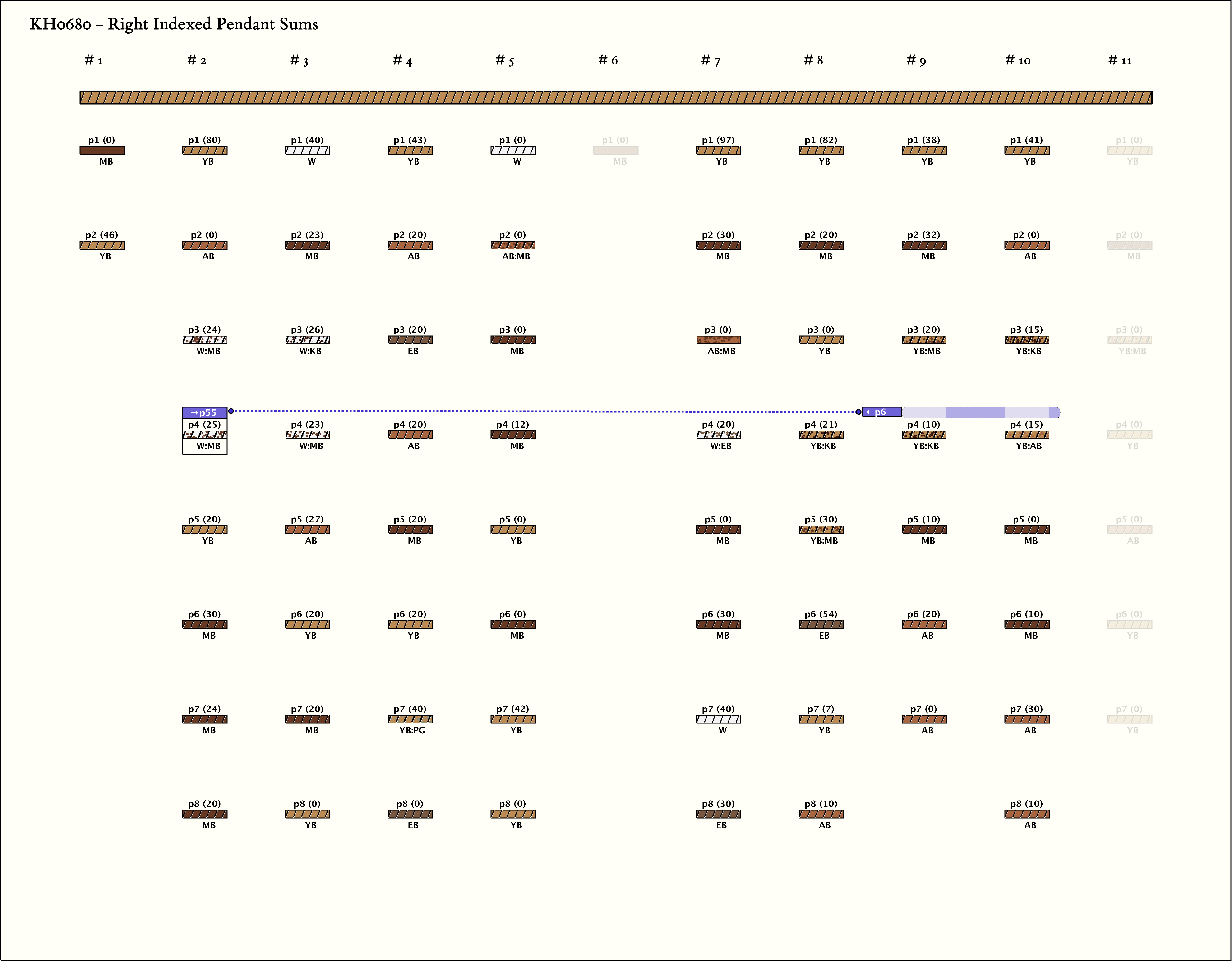Select column 2 p1 (80) YB cord

(x=205, y=151)
